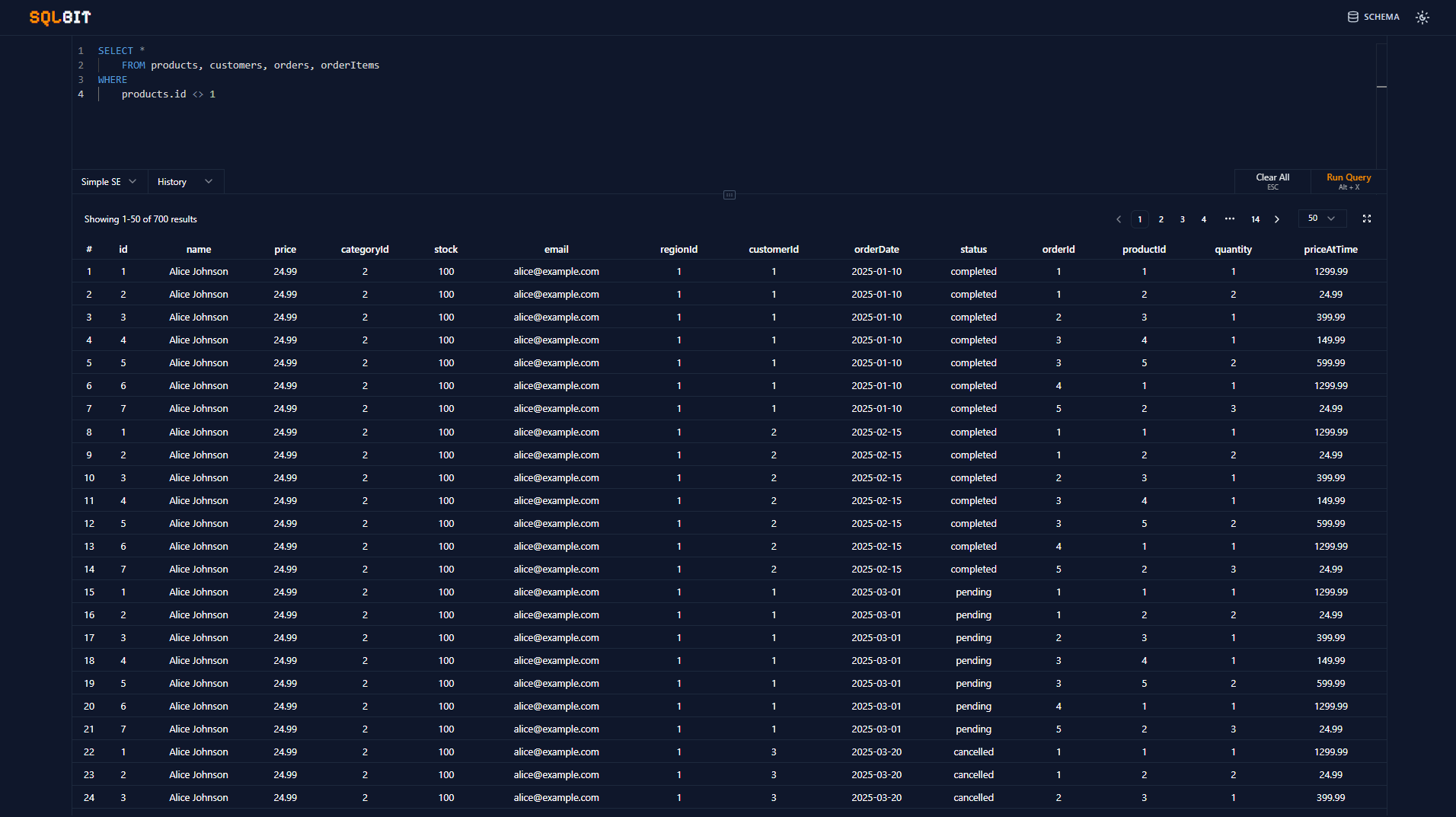Click the 'productId' column header
Viewport: 1456px width, 817px height.
[1145, 250]
